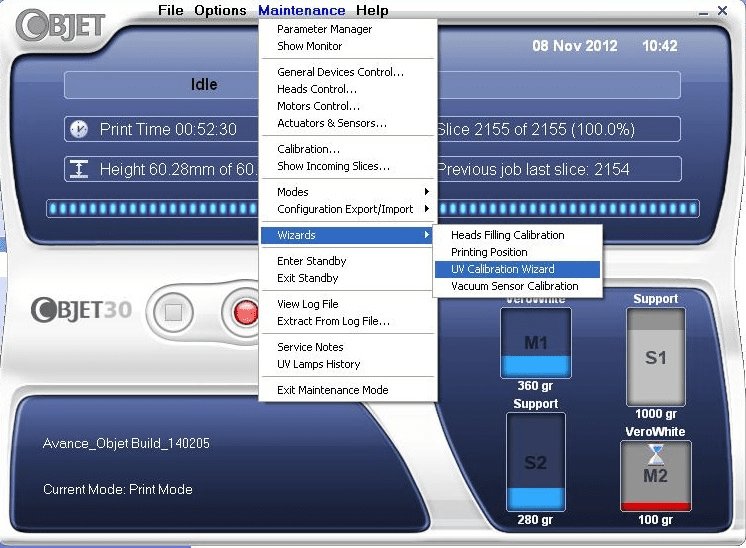Open Service Notes

pyautogui.click(x=348, y=347)
